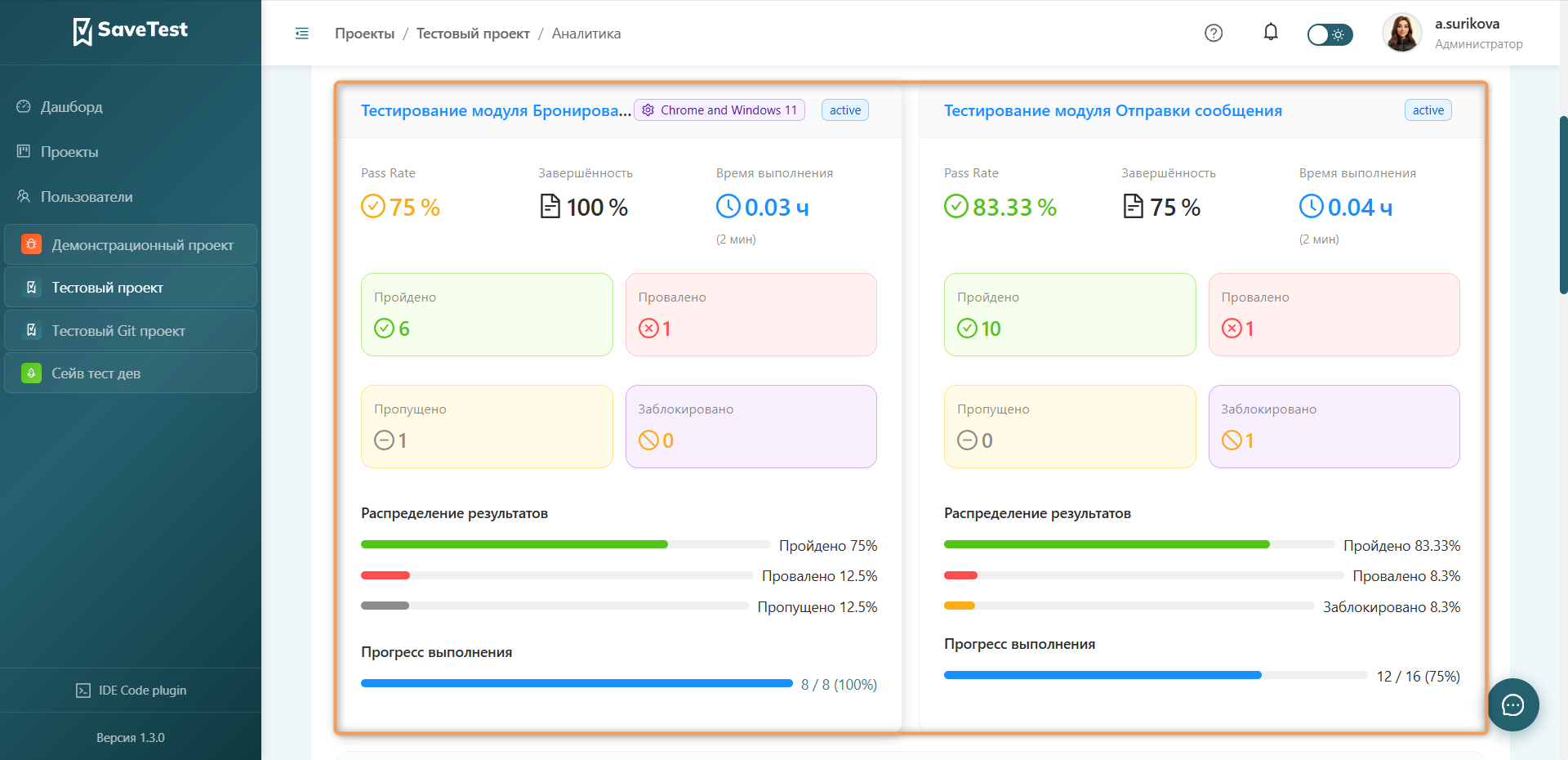Click the 12 / 16 (75%) progress bar

click(x=1156, y=675)
